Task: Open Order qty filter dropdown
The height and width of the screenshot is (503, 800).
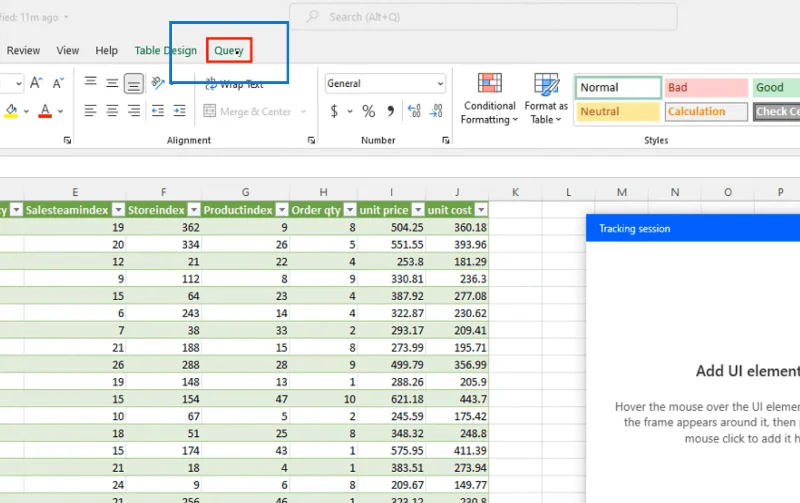Action: point(350,210)
